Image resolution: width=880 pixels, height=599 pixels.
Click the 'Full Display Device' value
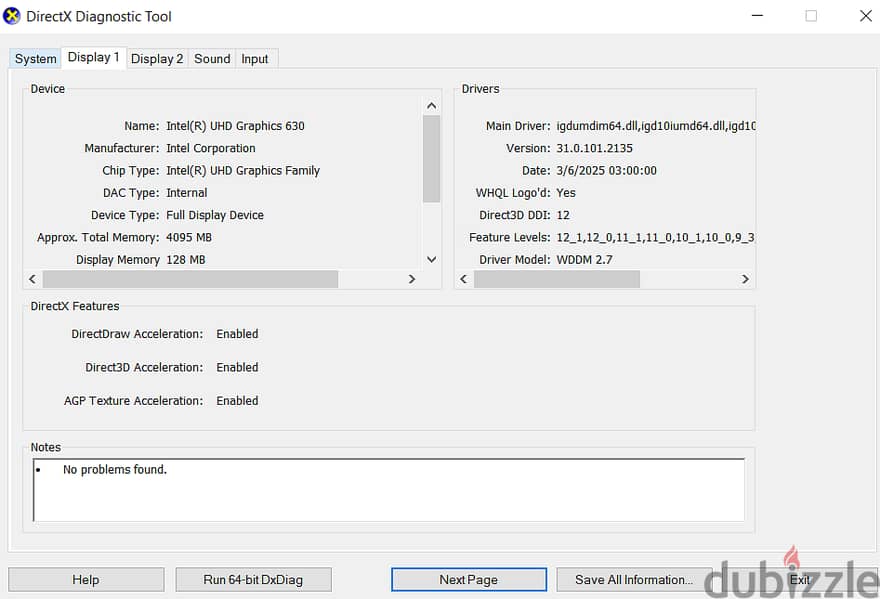pos(214,215)
